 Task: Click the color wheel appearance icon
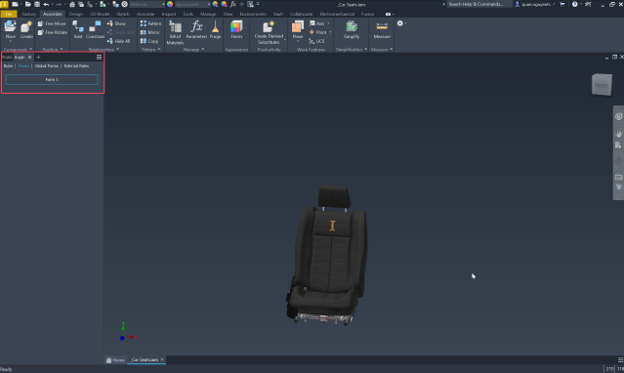coord(170,4)
